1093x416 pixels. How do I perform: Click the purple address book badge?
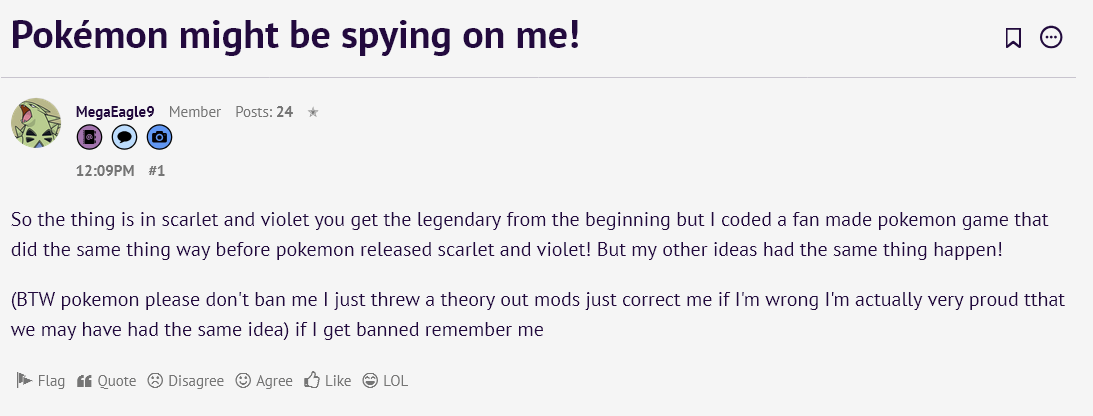pyautogui.click(x=89, y=137)
